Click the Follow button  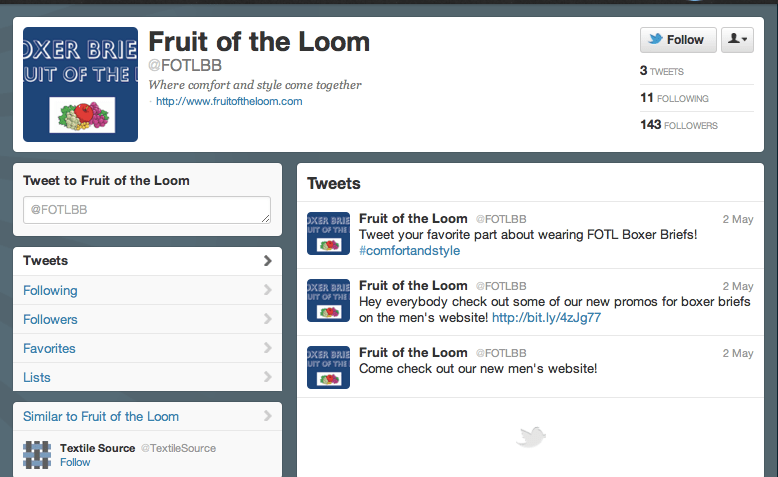point(677,40)
